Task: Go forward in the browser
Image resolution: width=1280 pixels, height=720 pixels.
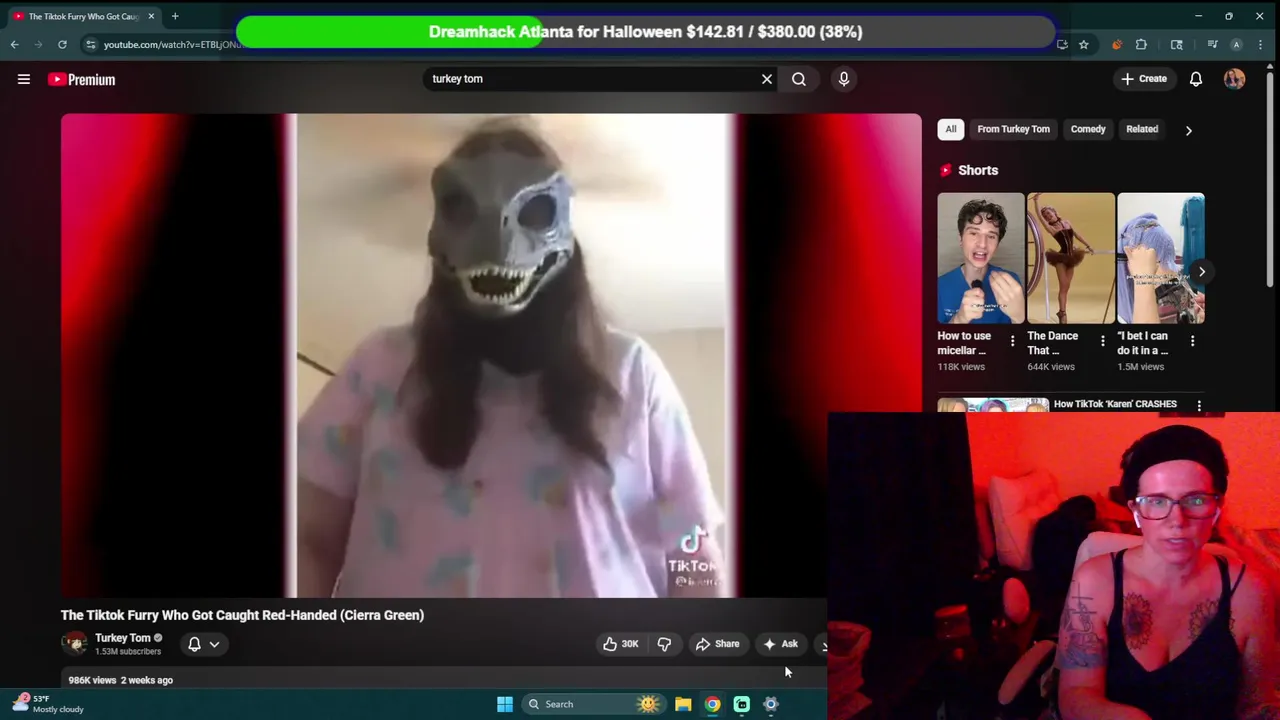Action: 38,44
